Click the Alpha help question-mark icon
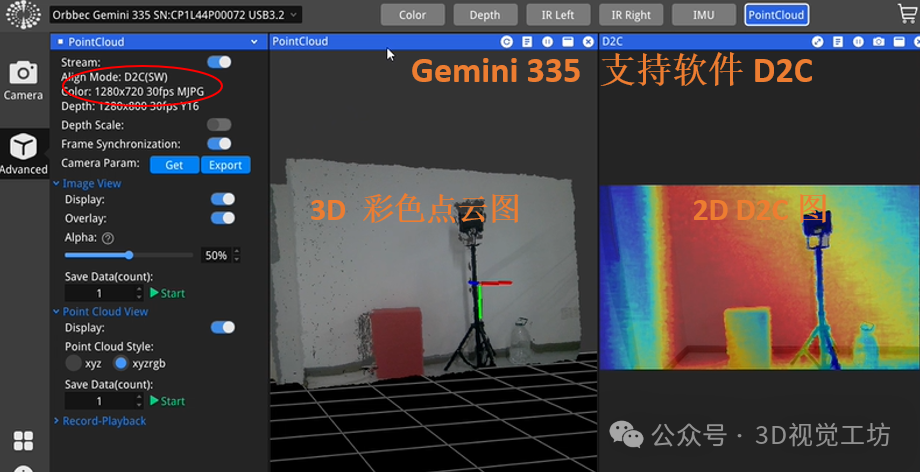The height and width of the screenshot is (472, 920). click(107, 238)
